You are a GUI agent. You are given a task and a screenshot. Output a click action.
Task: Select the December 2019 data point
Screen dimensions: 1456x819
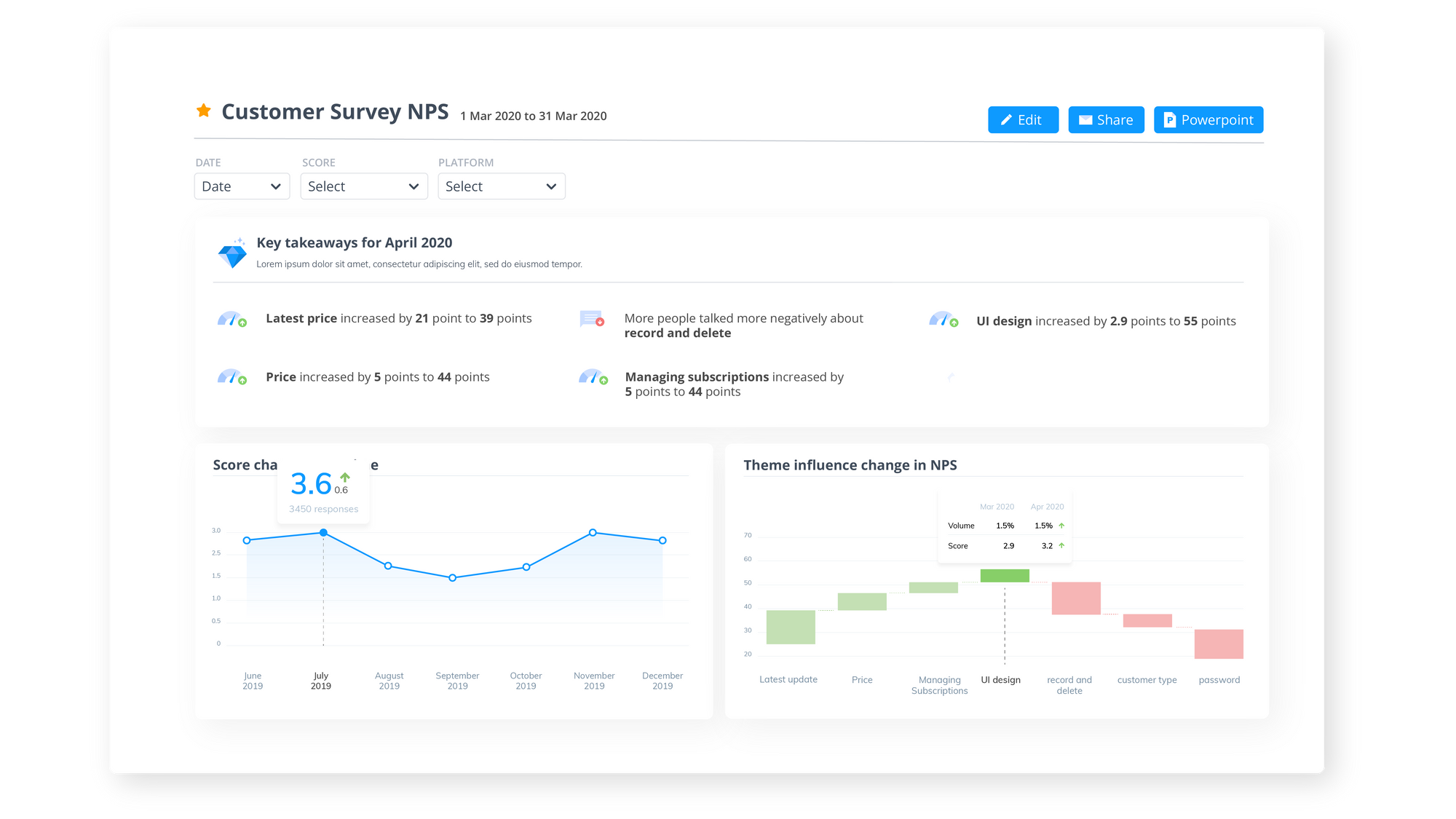tap(662, 540)
